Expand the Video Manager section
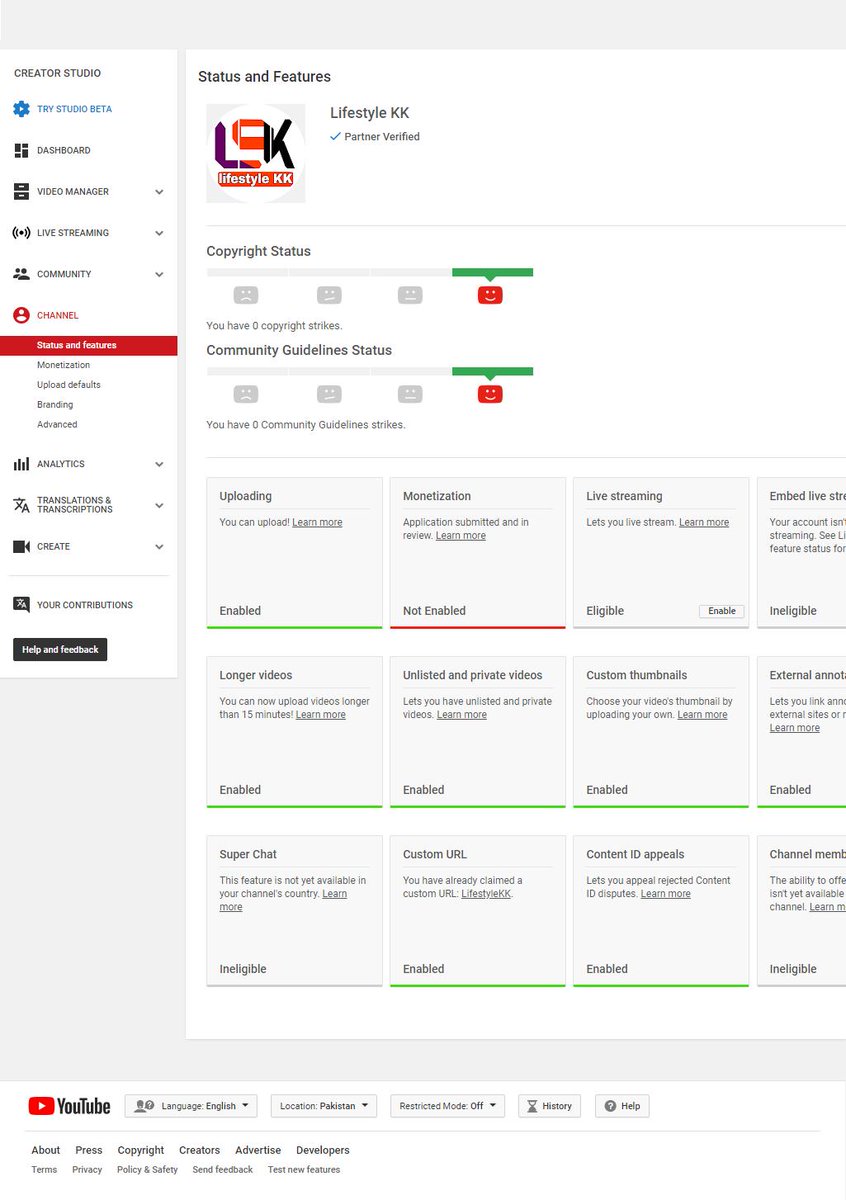This screenshot has height=1200, width=846. coord(159,192)
